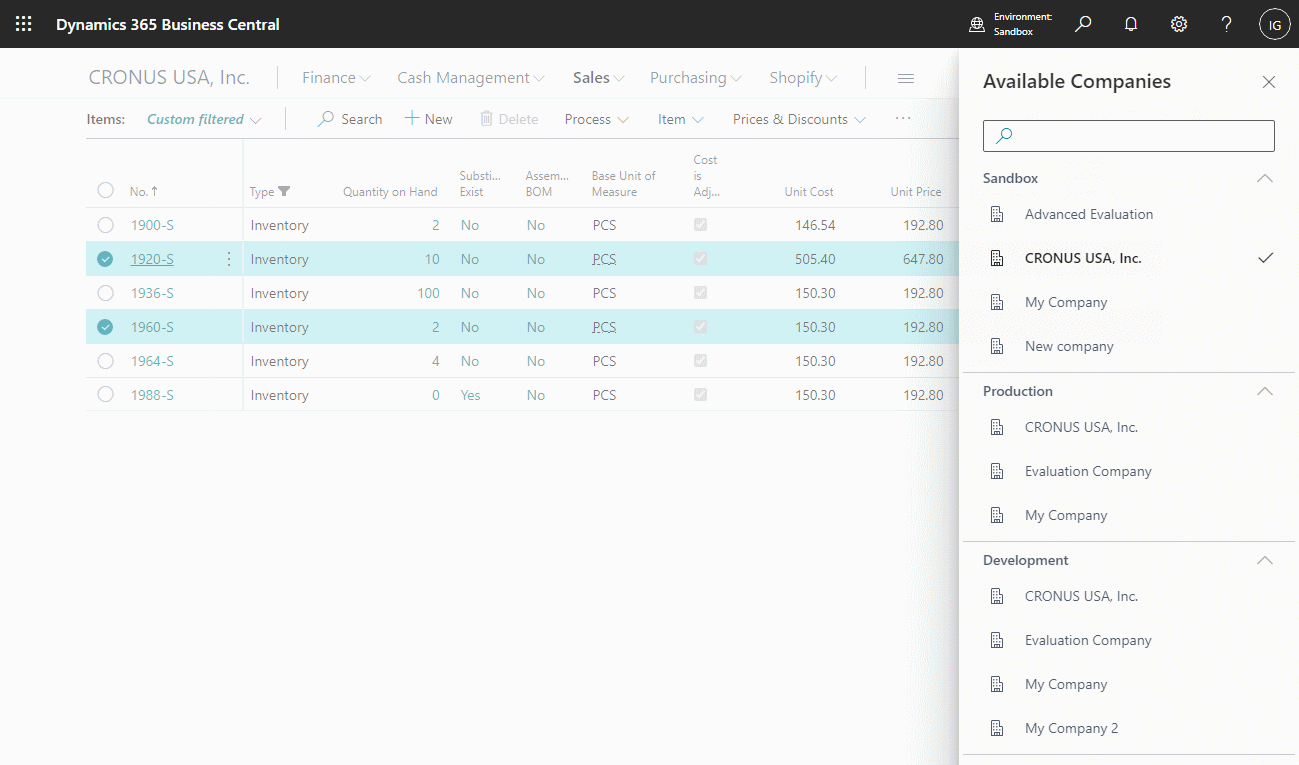The height and width of the screenshot is (765, 1299).
Task: Click the Advanced Evaluation company icon
Action: pyautogui.click(x=996, y=214)
